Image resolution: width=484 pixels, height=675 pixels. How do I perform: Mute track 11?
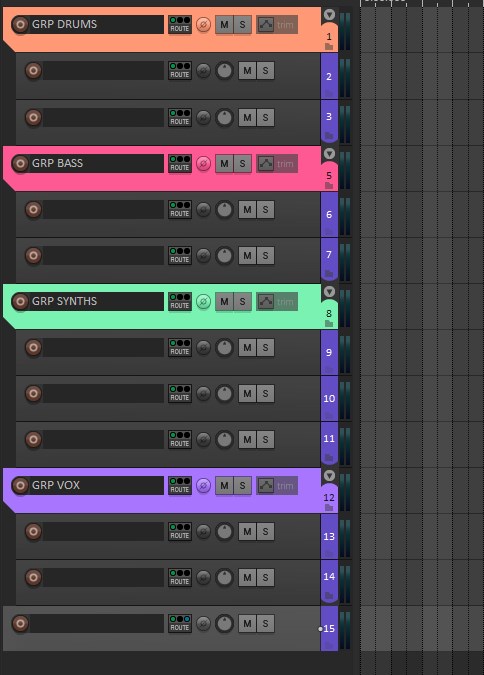pyautogui.click(x=248, y=440)
